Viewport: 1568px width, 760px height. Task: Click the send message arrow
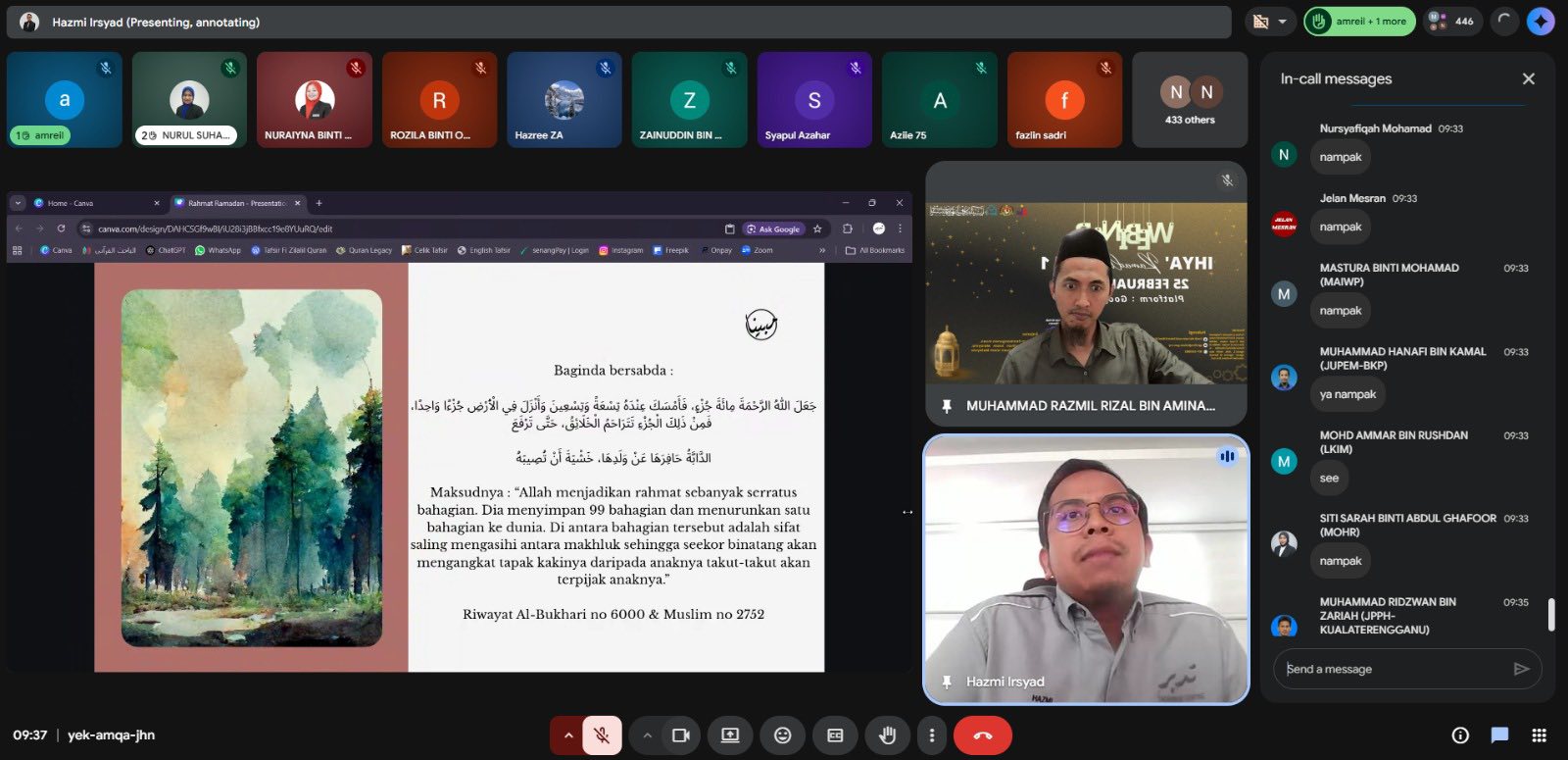(x=1521, y=669)
